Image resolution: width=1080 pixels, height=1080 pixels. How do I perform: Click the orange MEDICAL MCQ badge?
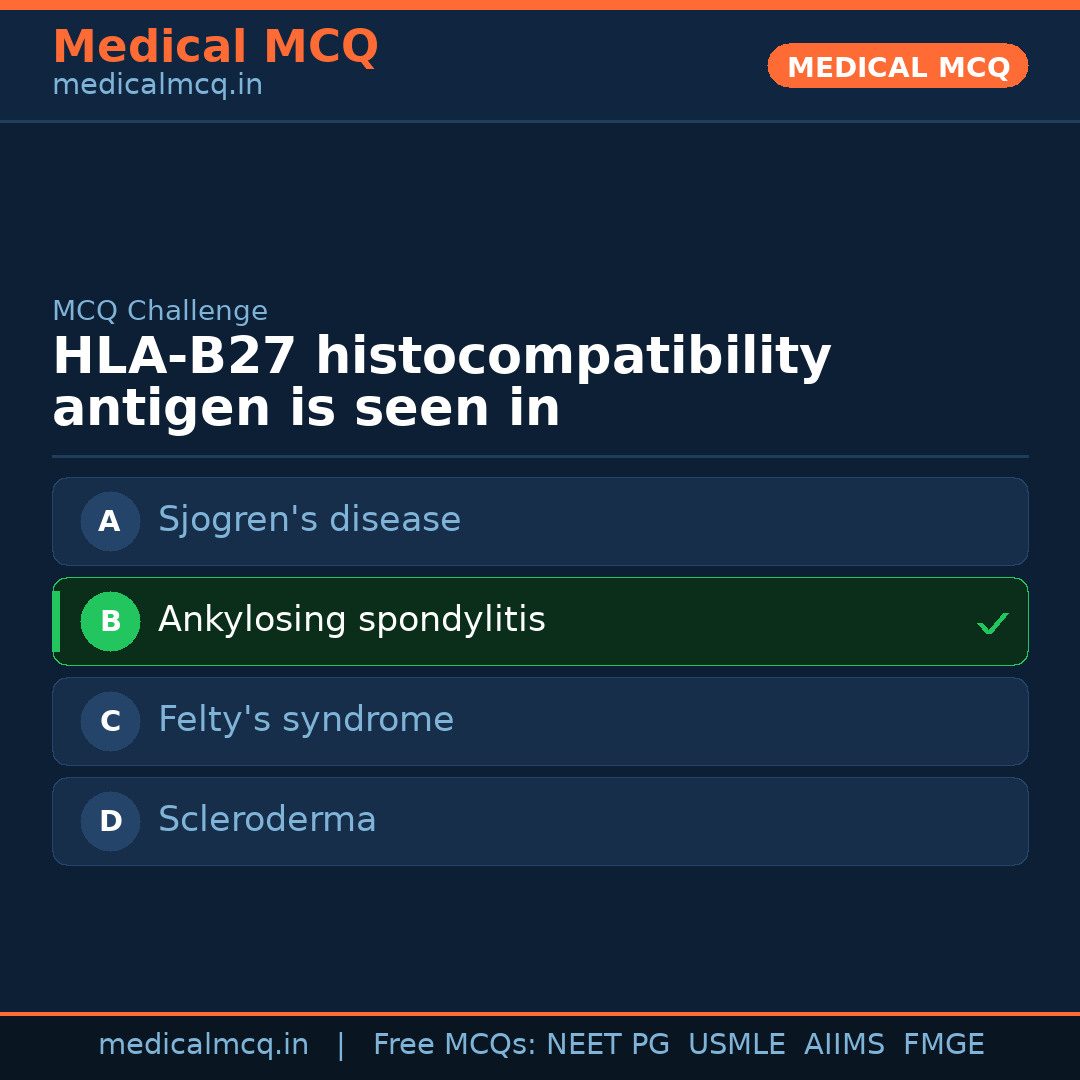click(x=897, y=66)
